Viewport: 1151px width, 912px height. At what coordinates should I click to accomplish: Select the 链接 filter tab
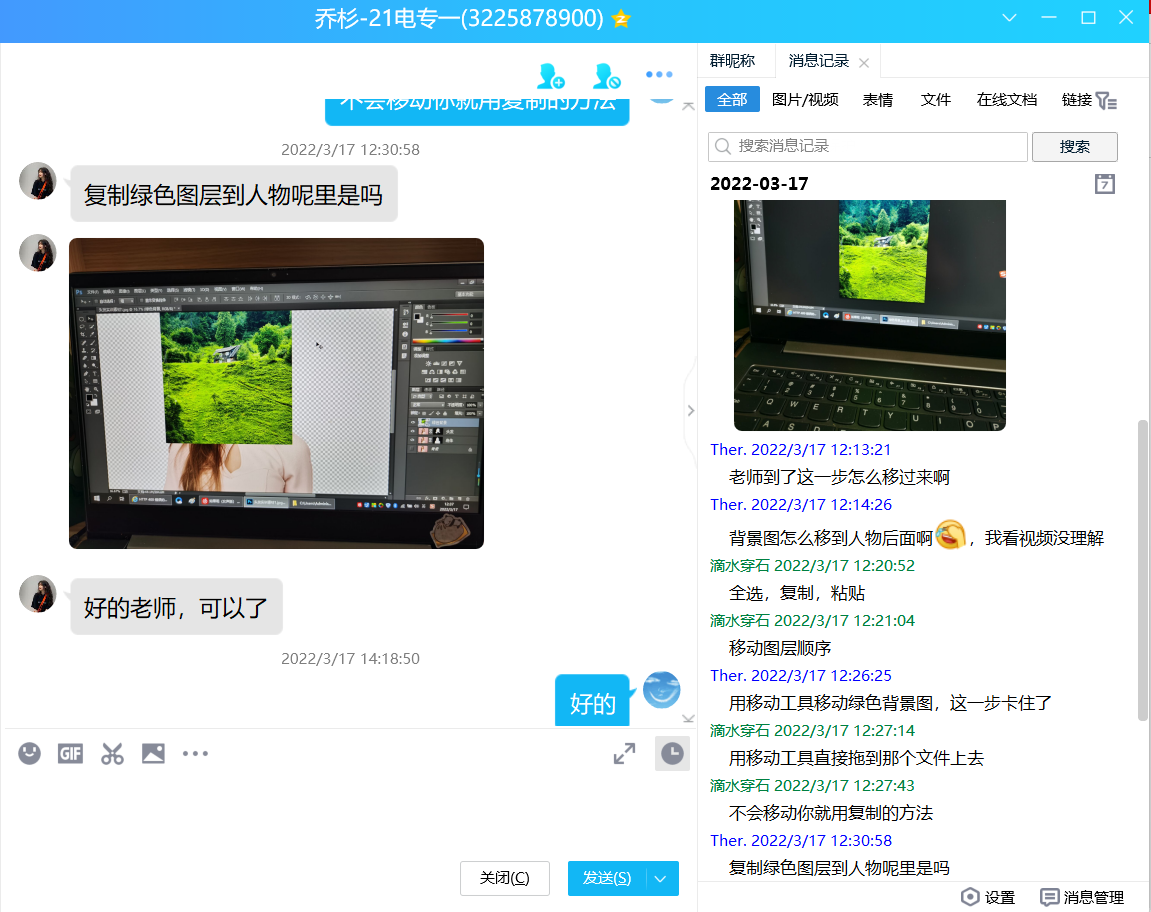1076,100
